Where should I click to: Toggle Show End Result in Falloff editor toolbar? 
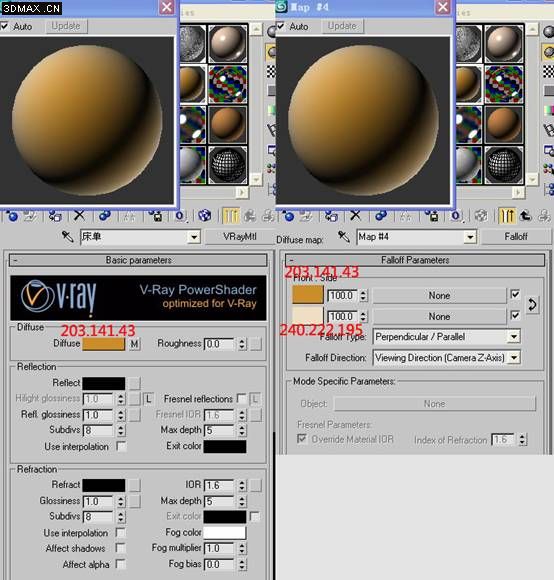point(507,216)
